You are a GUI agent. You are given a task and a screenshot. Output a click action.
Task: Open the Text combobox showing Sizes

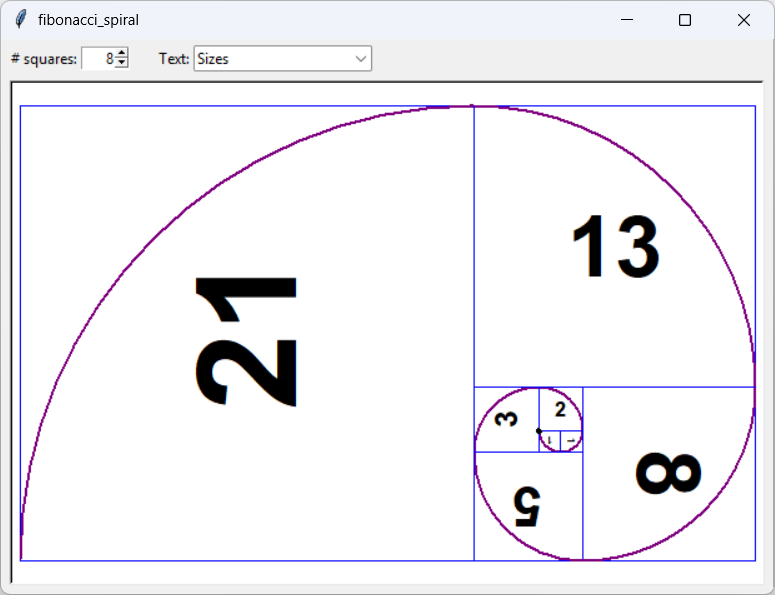click(x=282, y=58)
